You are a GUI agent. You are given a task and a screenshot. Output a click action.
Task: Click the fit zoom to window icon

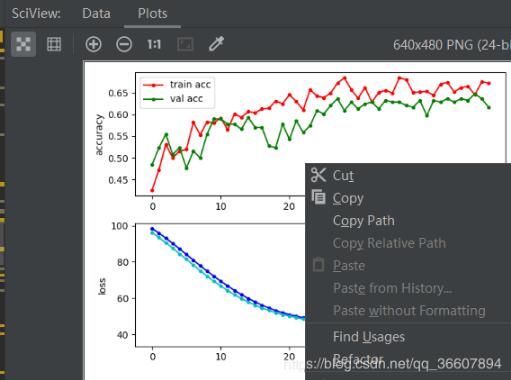tap(185, 44)
